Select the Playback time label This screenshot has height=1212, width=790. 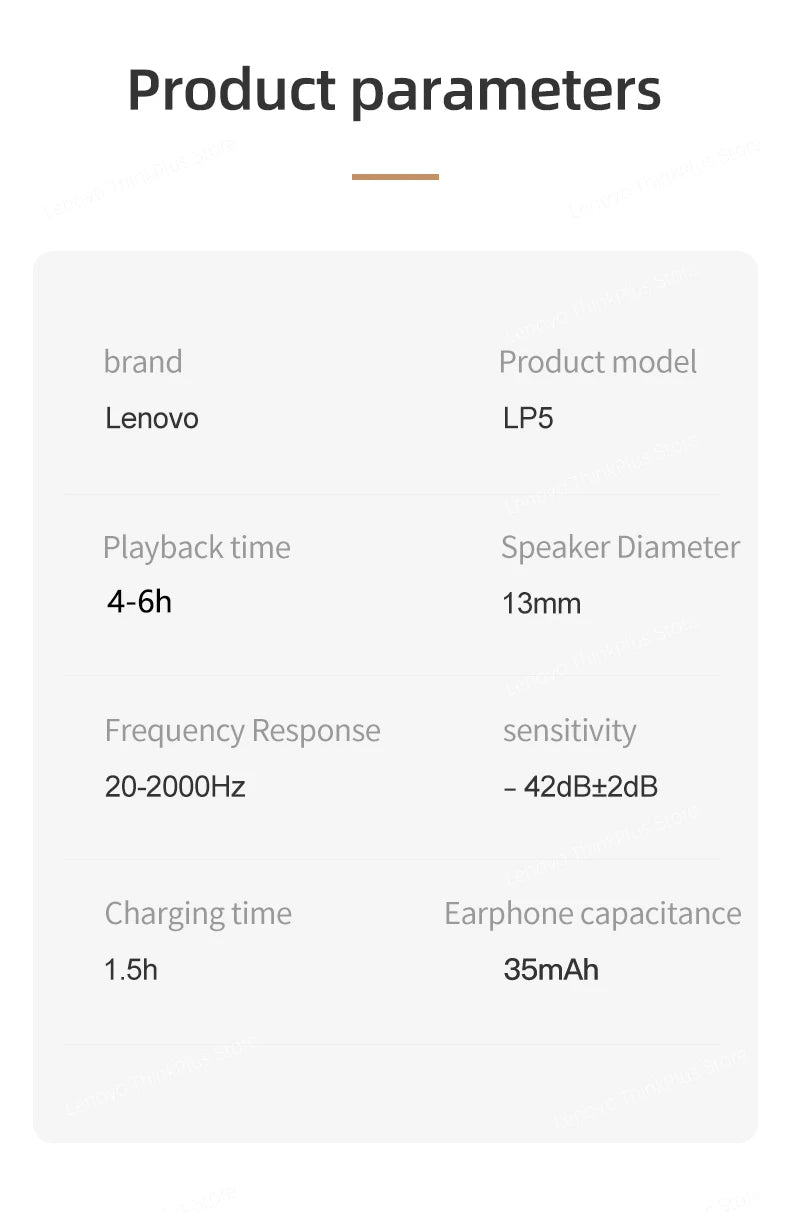197,548
